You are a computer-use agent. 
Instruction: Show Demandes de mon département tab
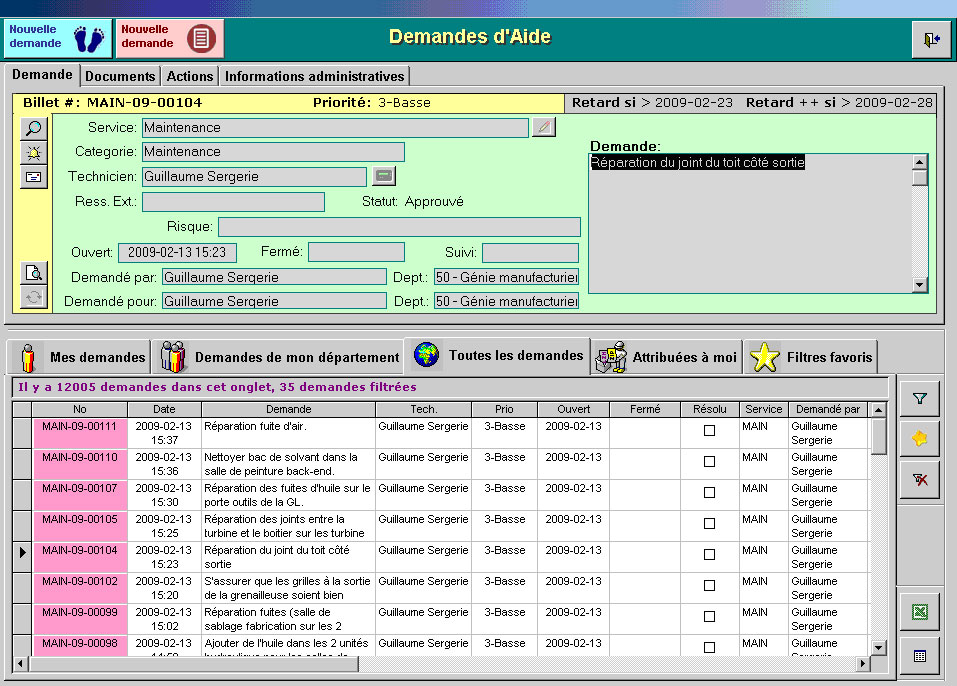tap(279, 357)
